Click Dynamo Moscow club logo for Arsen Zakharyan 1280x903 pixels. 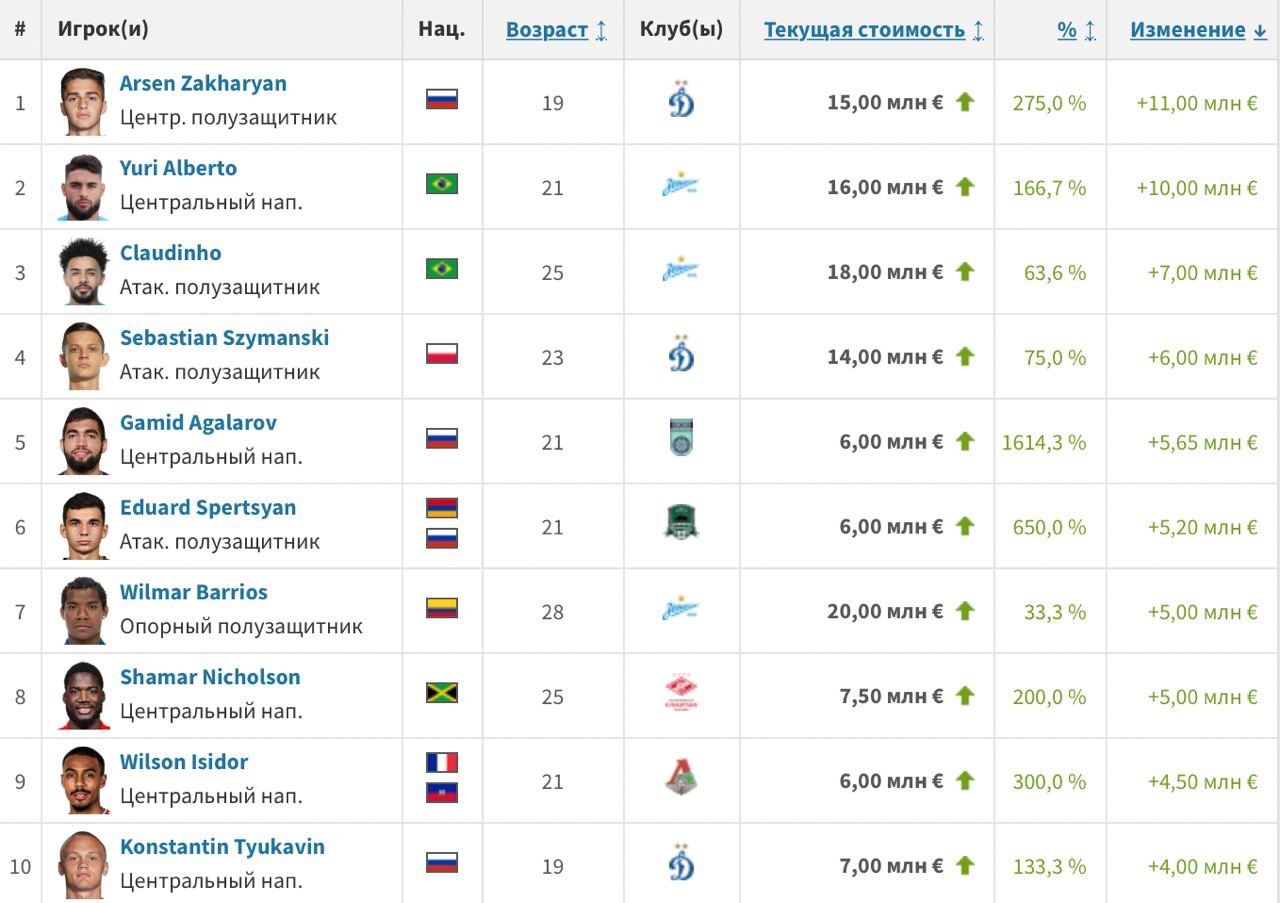pyautogui.click(x=681, y=101)
